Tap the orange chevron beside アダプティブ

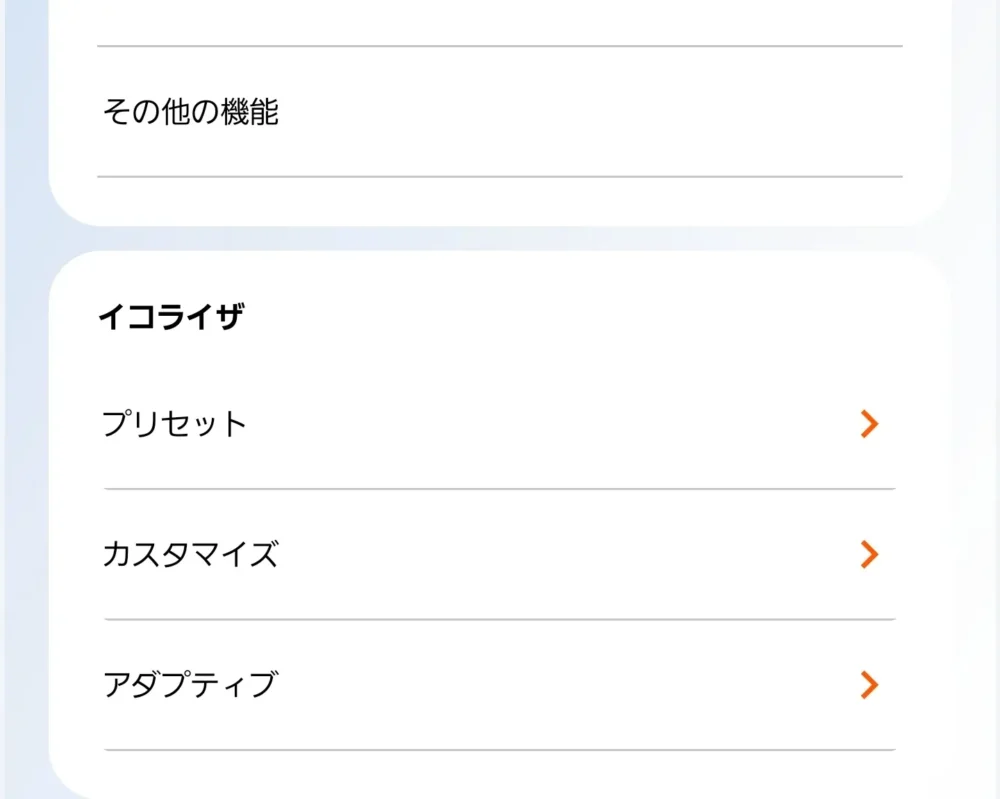tap(869, 685)
